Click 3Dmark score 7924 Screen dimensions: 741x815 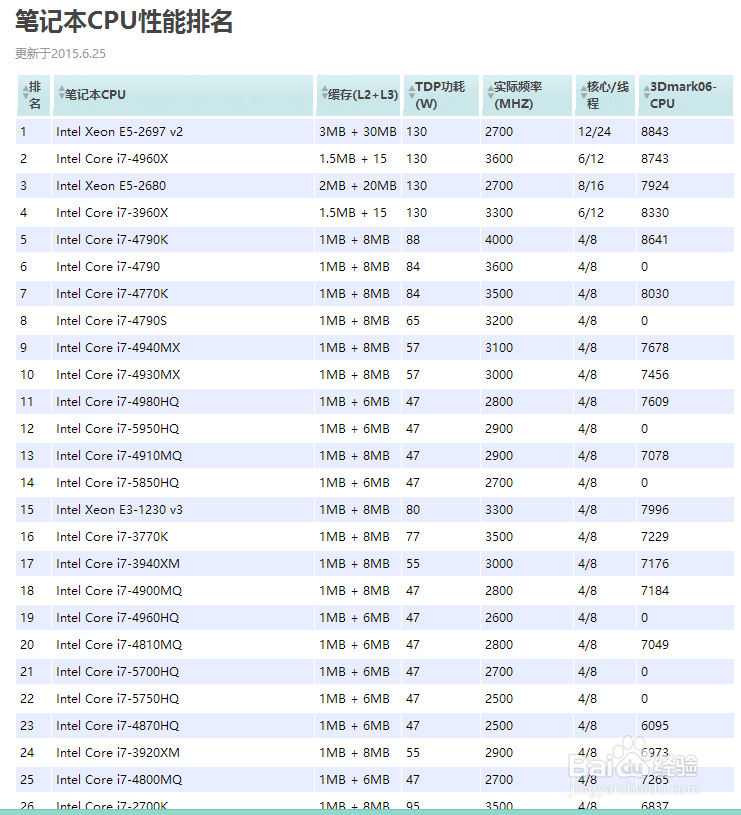[x=655, y=186]
